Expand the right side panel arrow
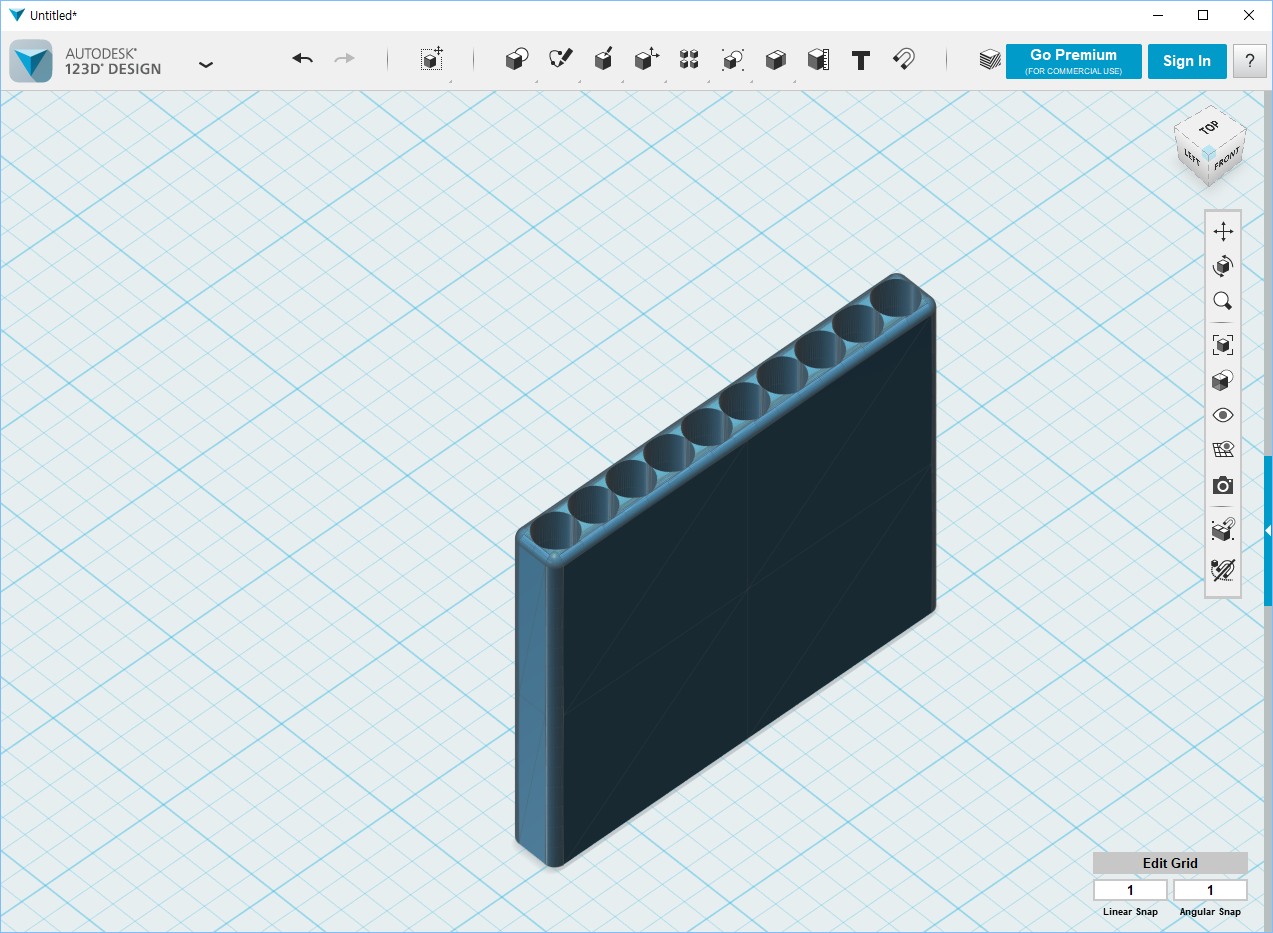 coord(1268,530)
